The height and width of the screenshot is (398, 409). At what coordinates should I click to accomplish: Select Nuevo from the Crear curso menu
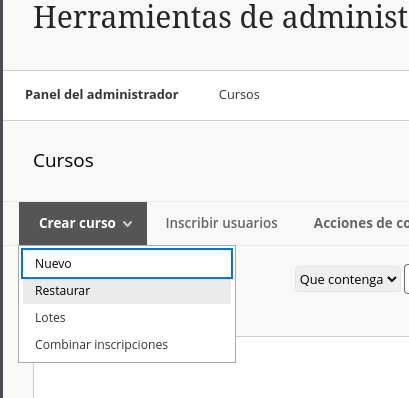127,263
